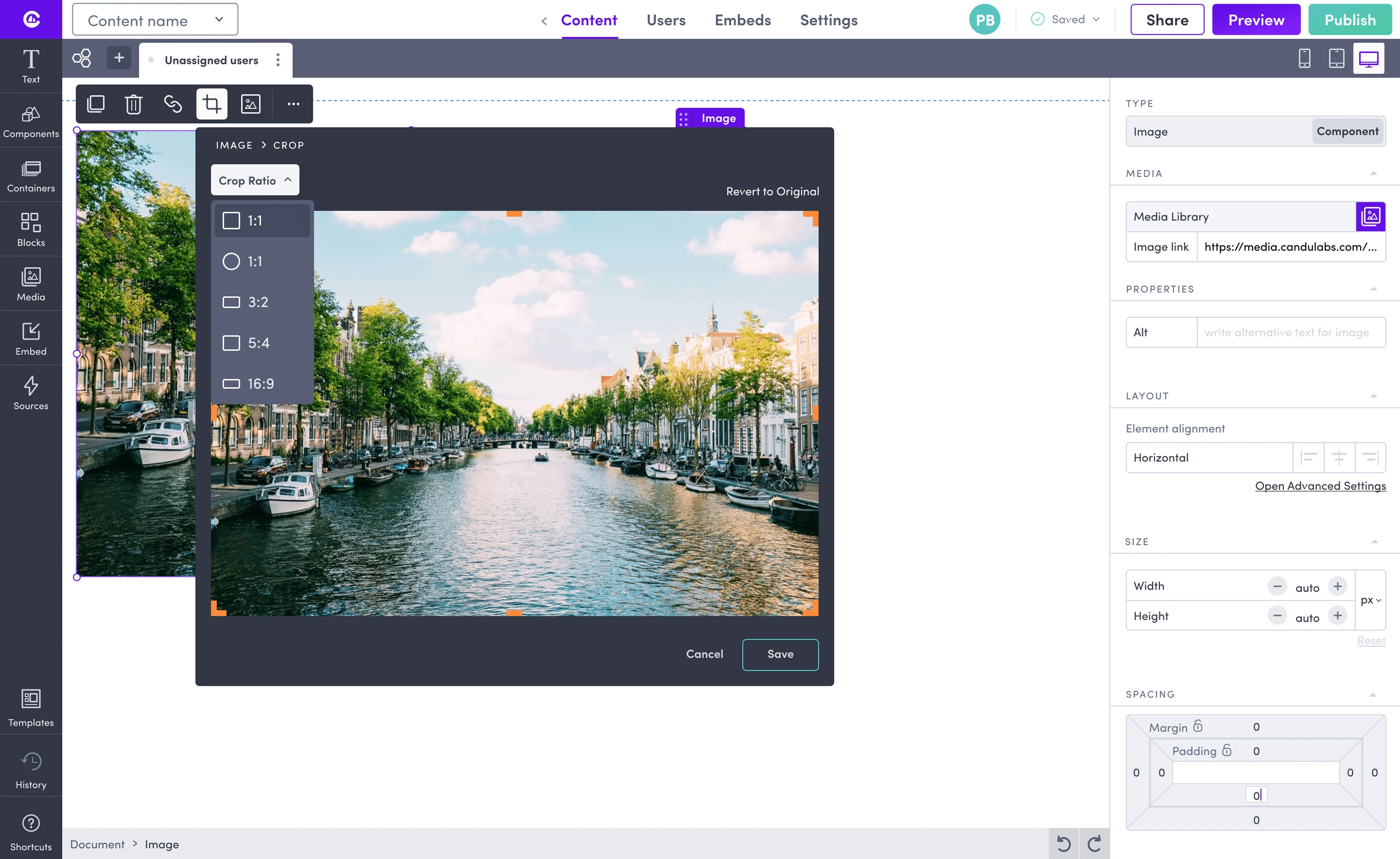Select the 16:9 crop ratio
Viewport: 1400px width, 859px height.
[x=262, y=384]
